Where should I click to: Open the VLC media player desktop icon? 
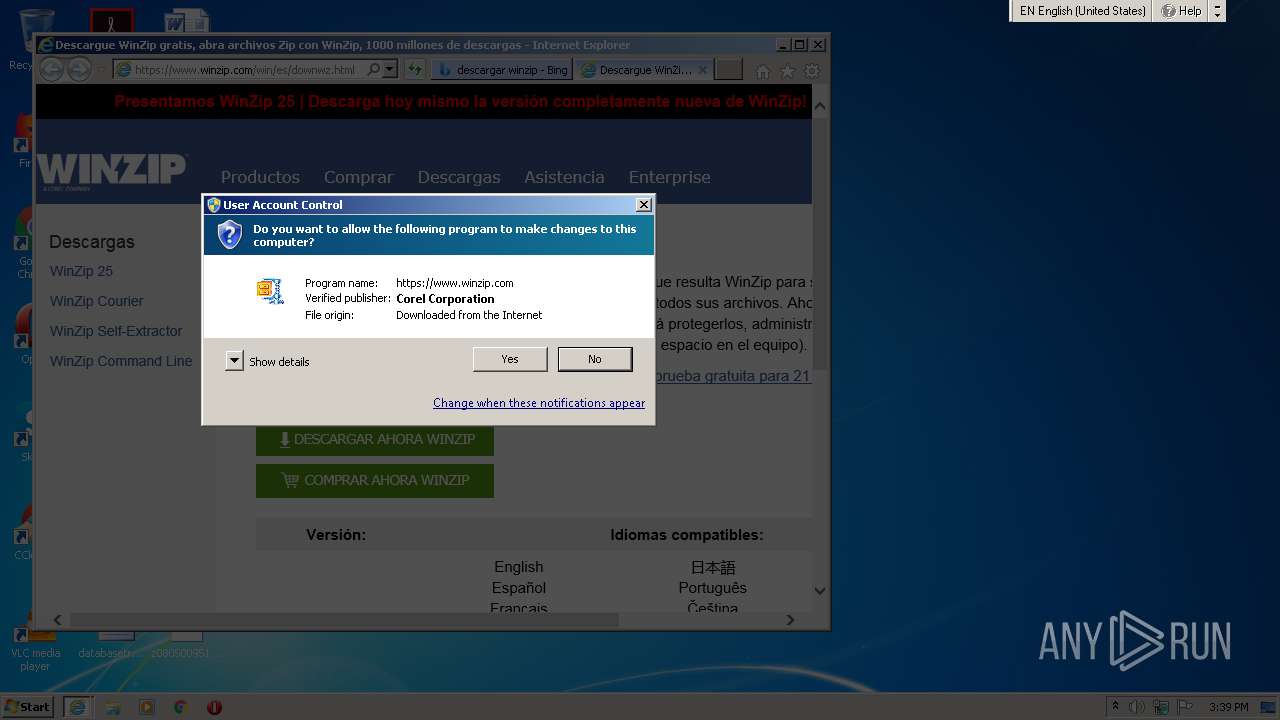pos(35,648)
